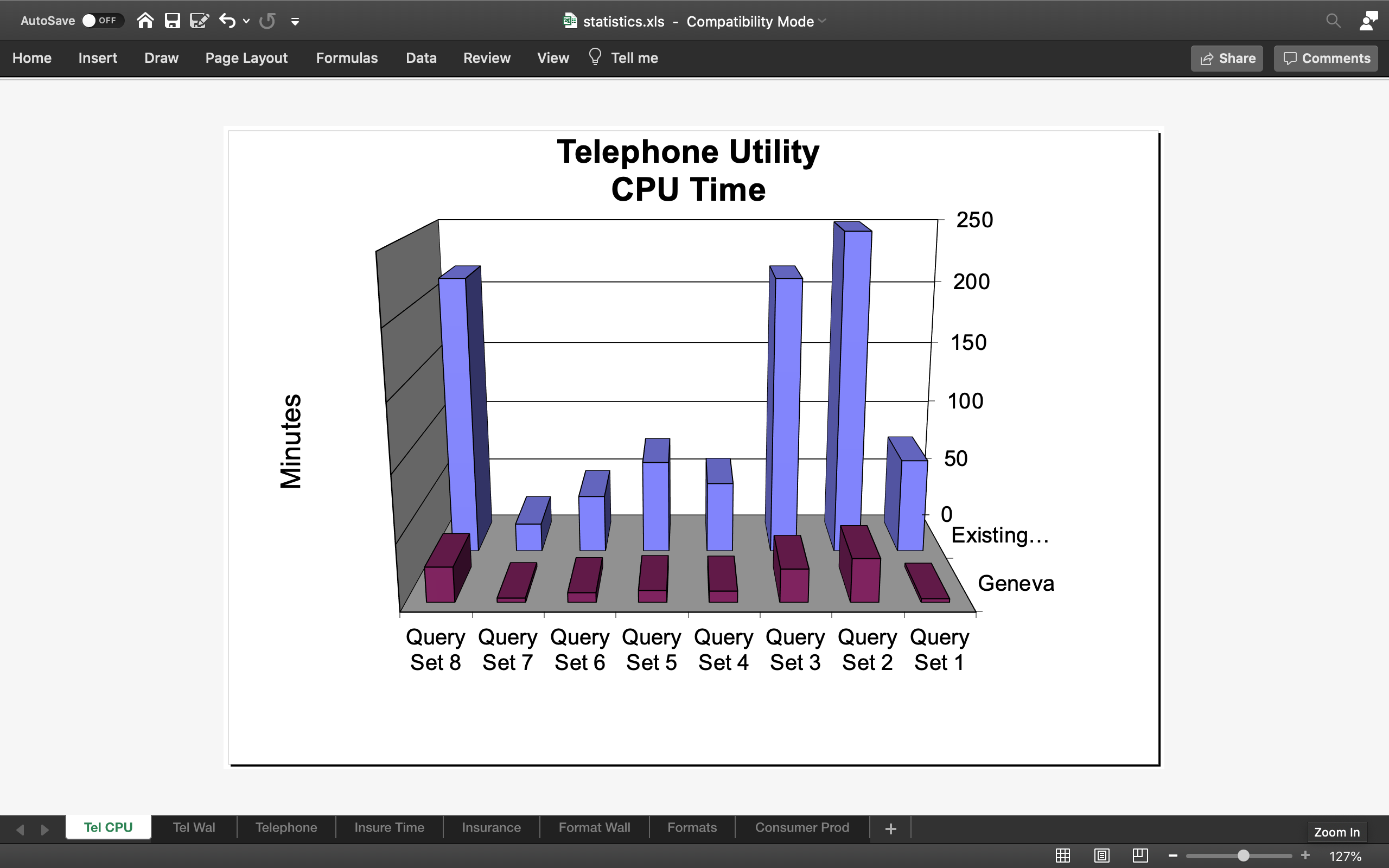
Task: Switch to Normal view icon
Action: pos(1063,856)
